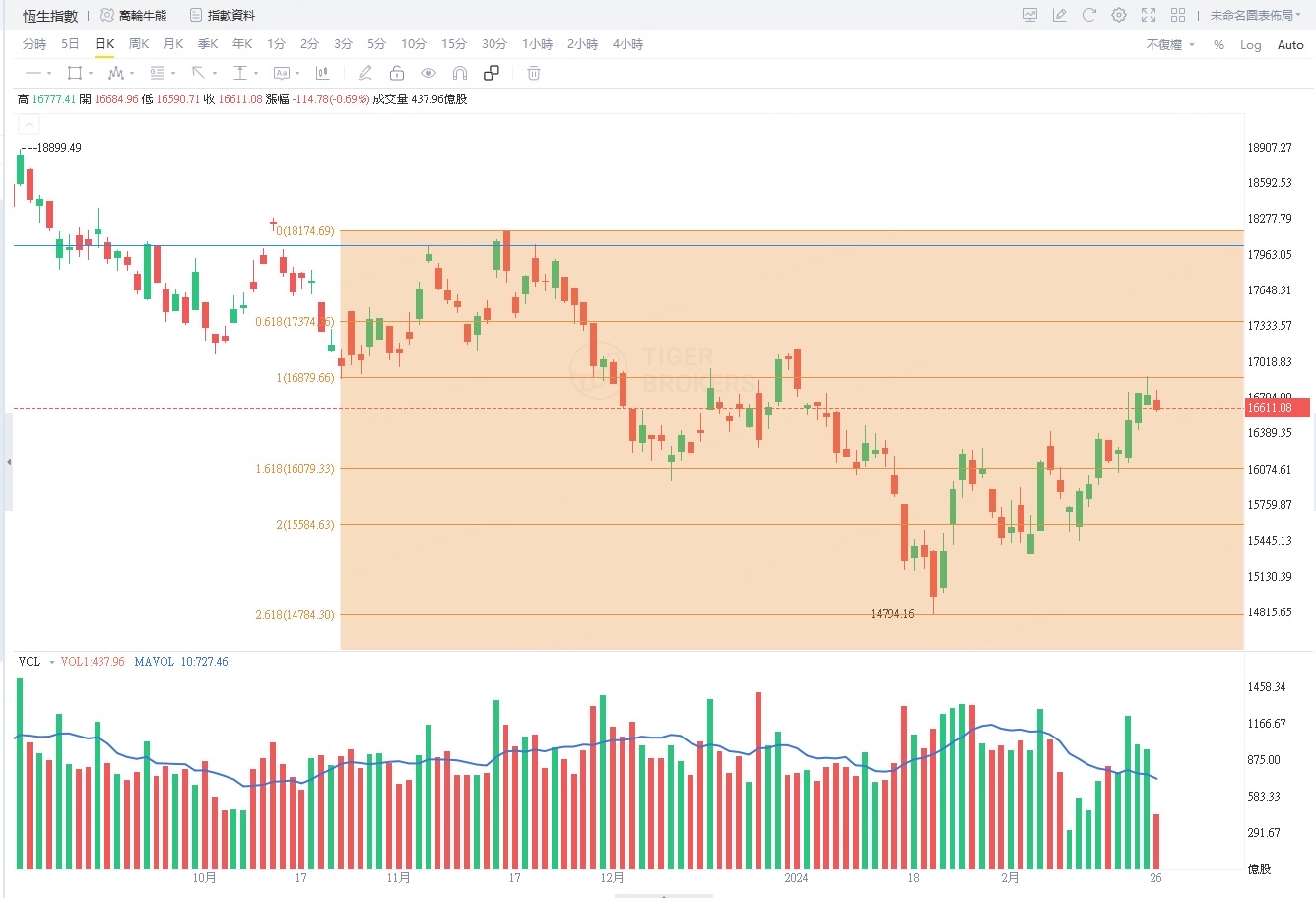Expand the 不復權 adjustment dropdown

coord(1170,44)
